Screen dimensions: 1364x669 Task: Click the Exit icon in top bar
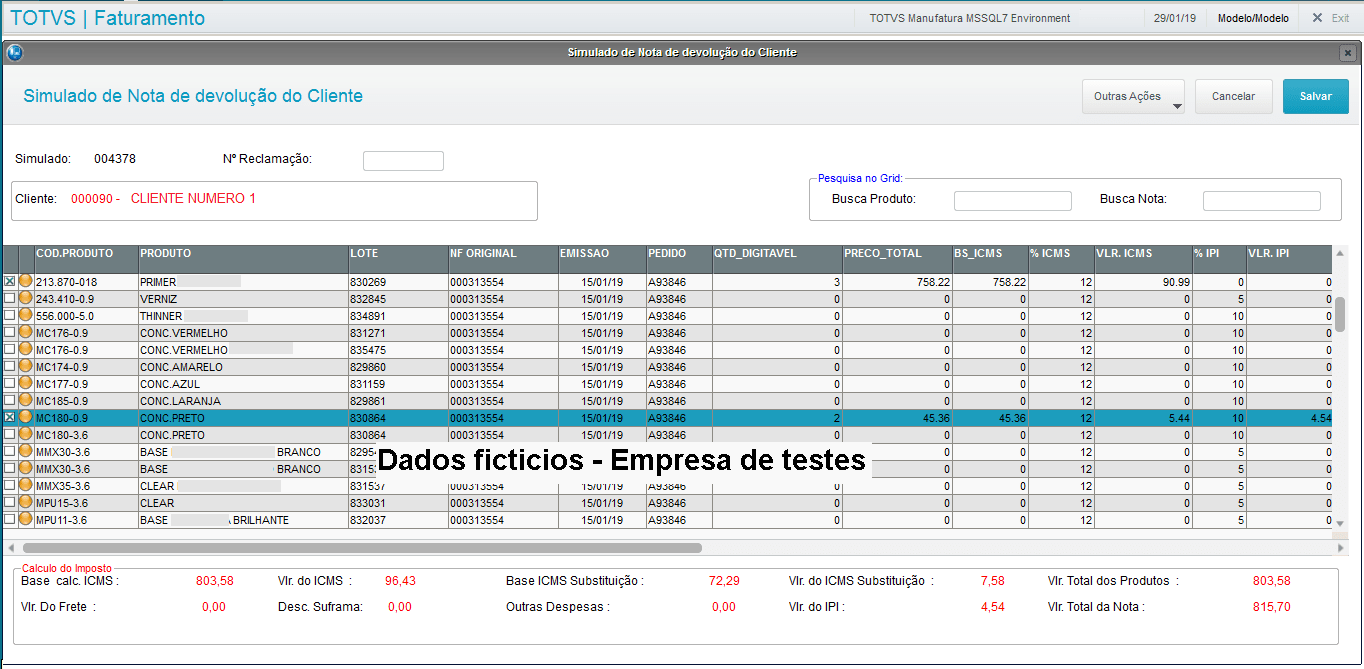(x=1317, y=18)
